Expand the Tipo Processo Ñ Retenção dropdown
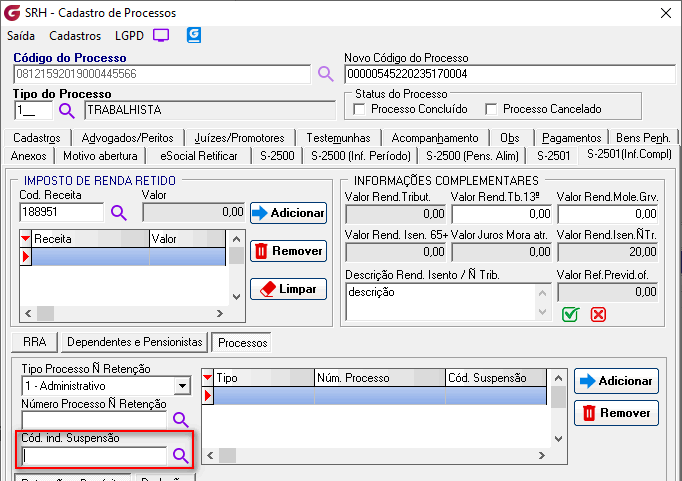The height and width of the screenshot is (481, 682). [181, 385]
